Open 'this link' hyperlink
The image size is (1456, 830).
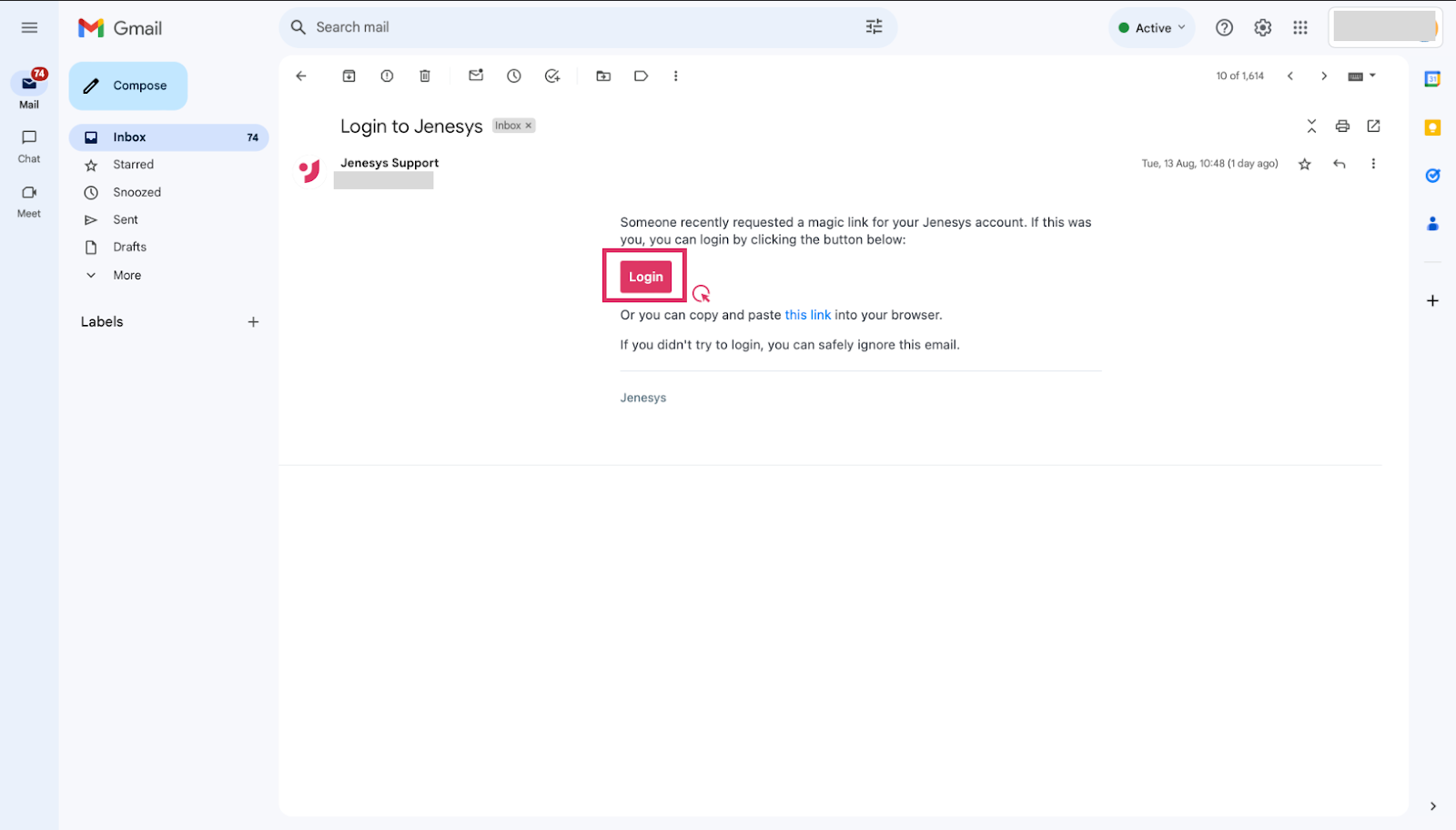(x=807, y=315)
